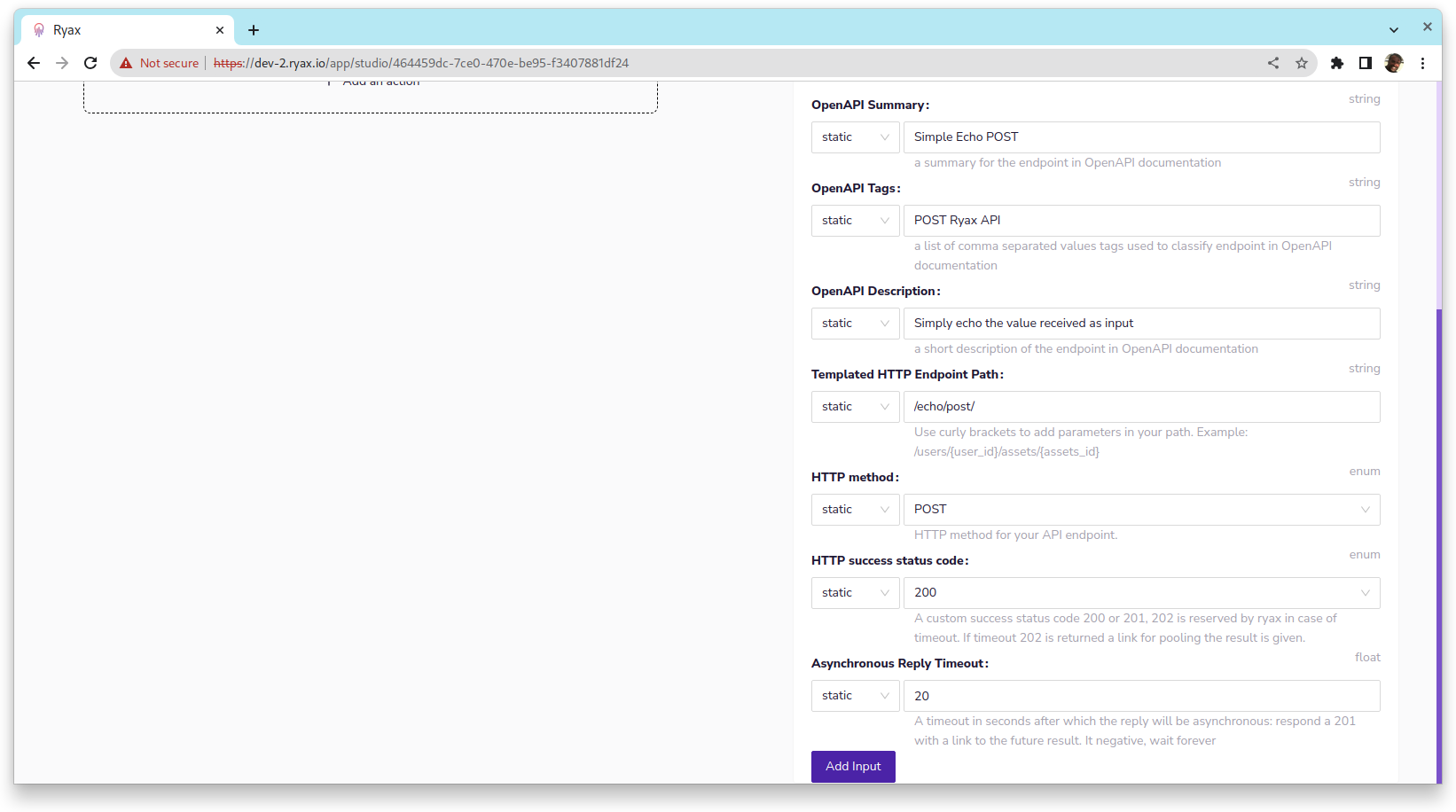Open the static selector for Asynchronous Reply Timeout
The image size is (1456, 812).
pyautogui.click(x=854, y=696)
